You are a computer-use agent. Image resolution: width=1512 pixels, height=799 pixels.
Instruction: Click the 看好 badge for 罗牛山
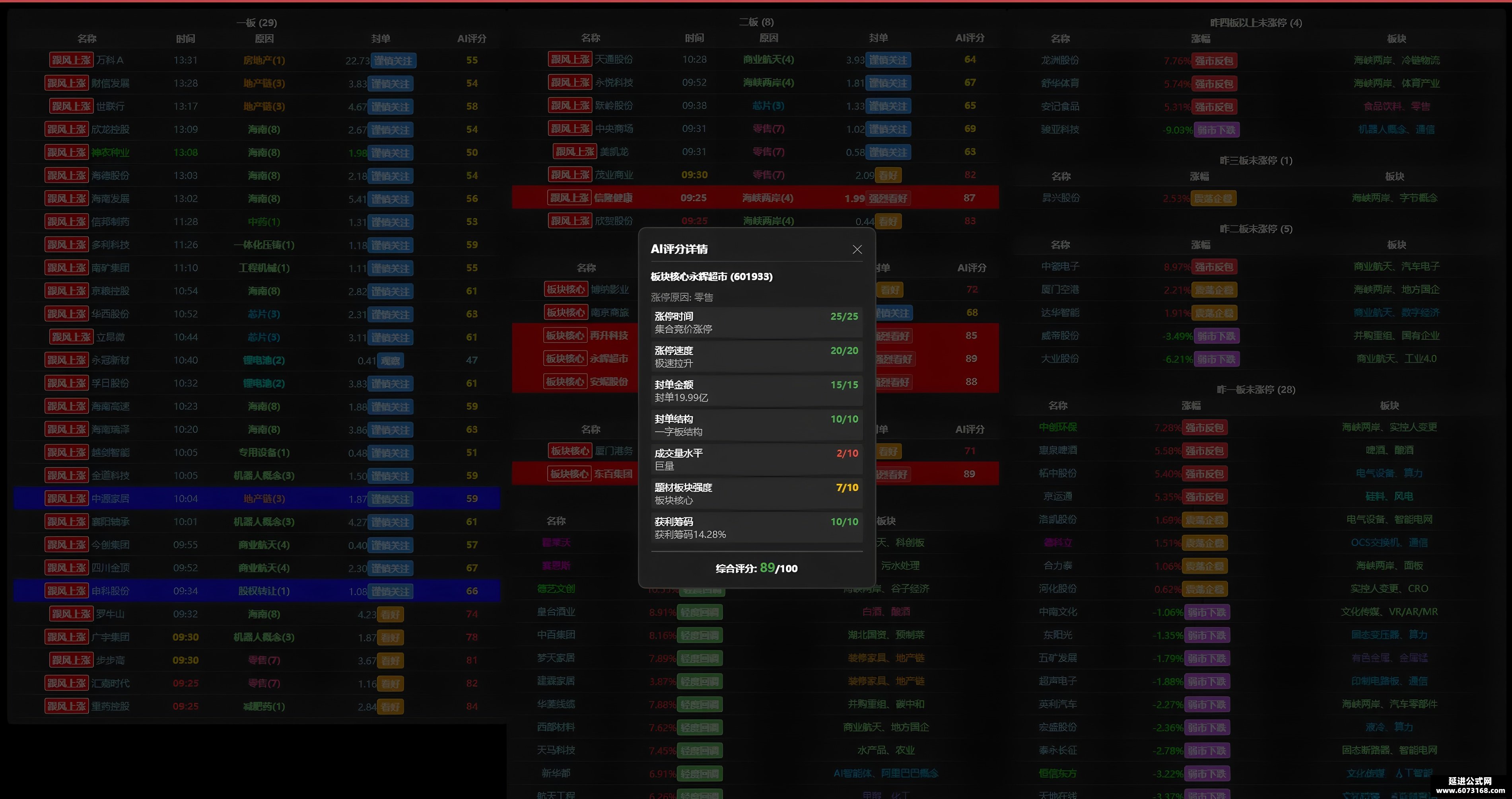[390, 614]
